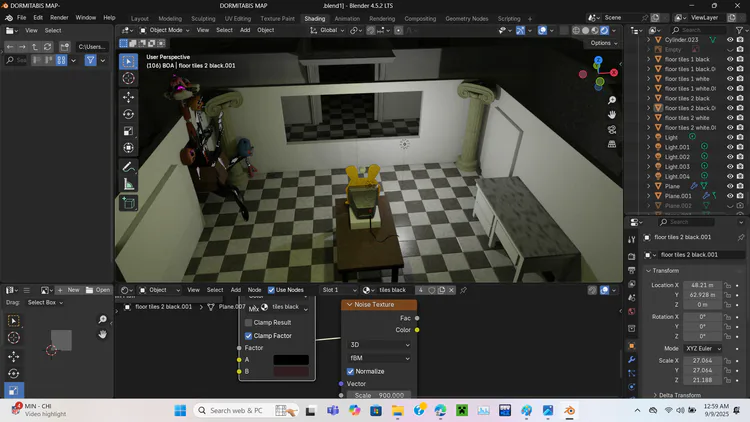Switch to the Modeling workspace tab
The height and width of the screenshot is (422, 750).
(170, 19)
